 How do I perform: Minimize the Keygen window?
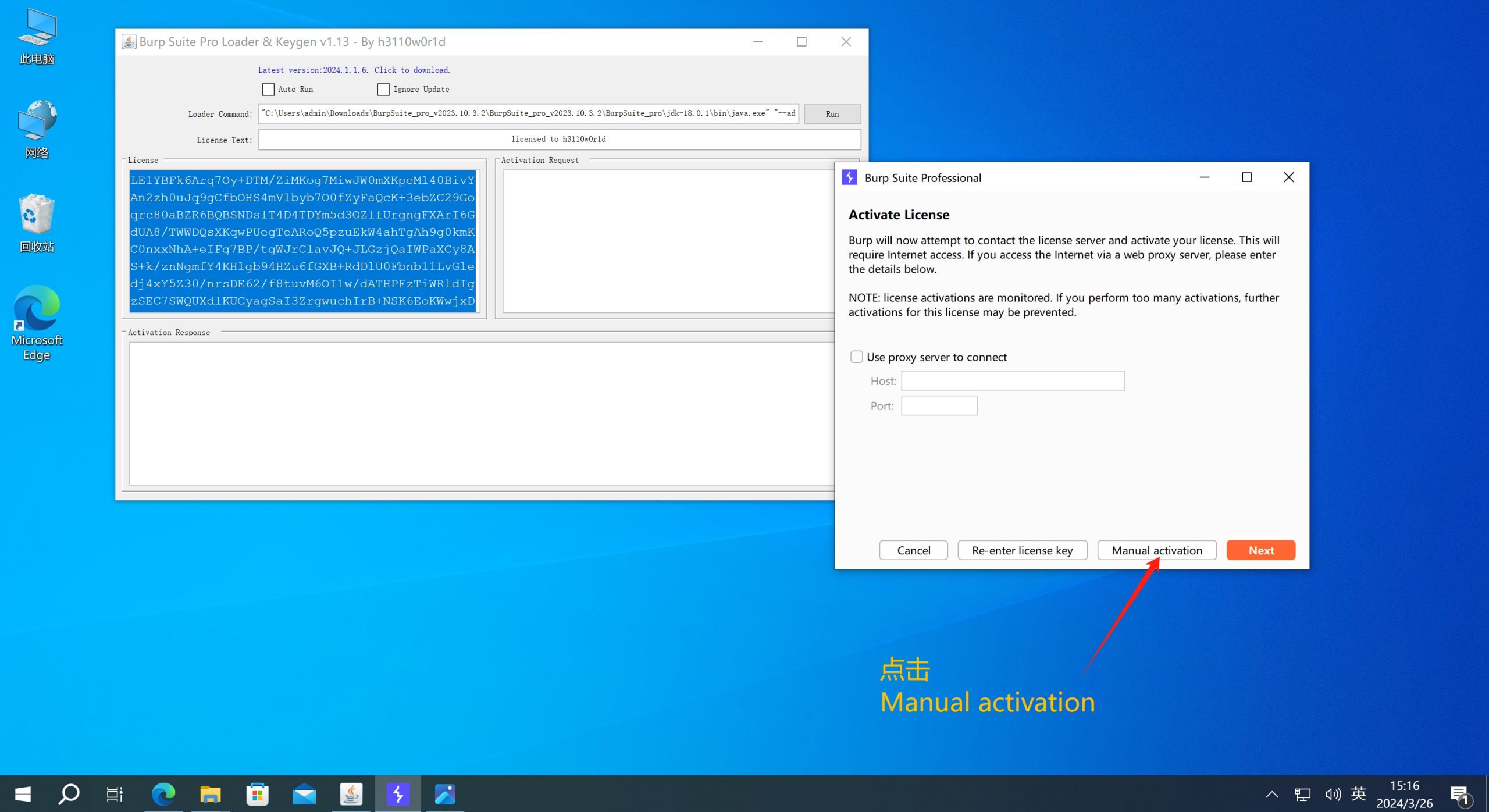pos(758,42)
